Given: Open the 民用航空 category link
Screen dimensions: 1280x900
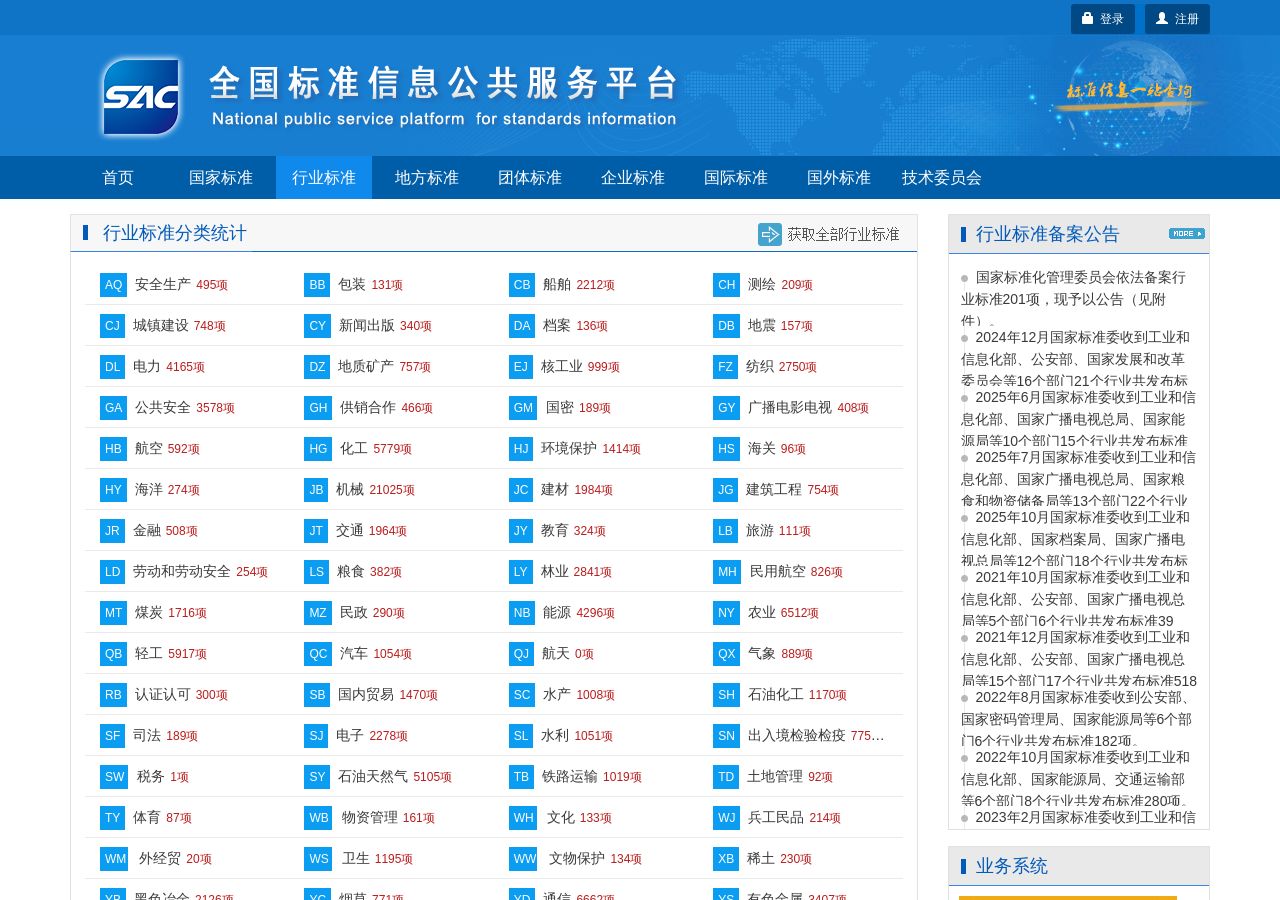Looking at the screenshot, I should pyautogui.click(x=778, y=572).
